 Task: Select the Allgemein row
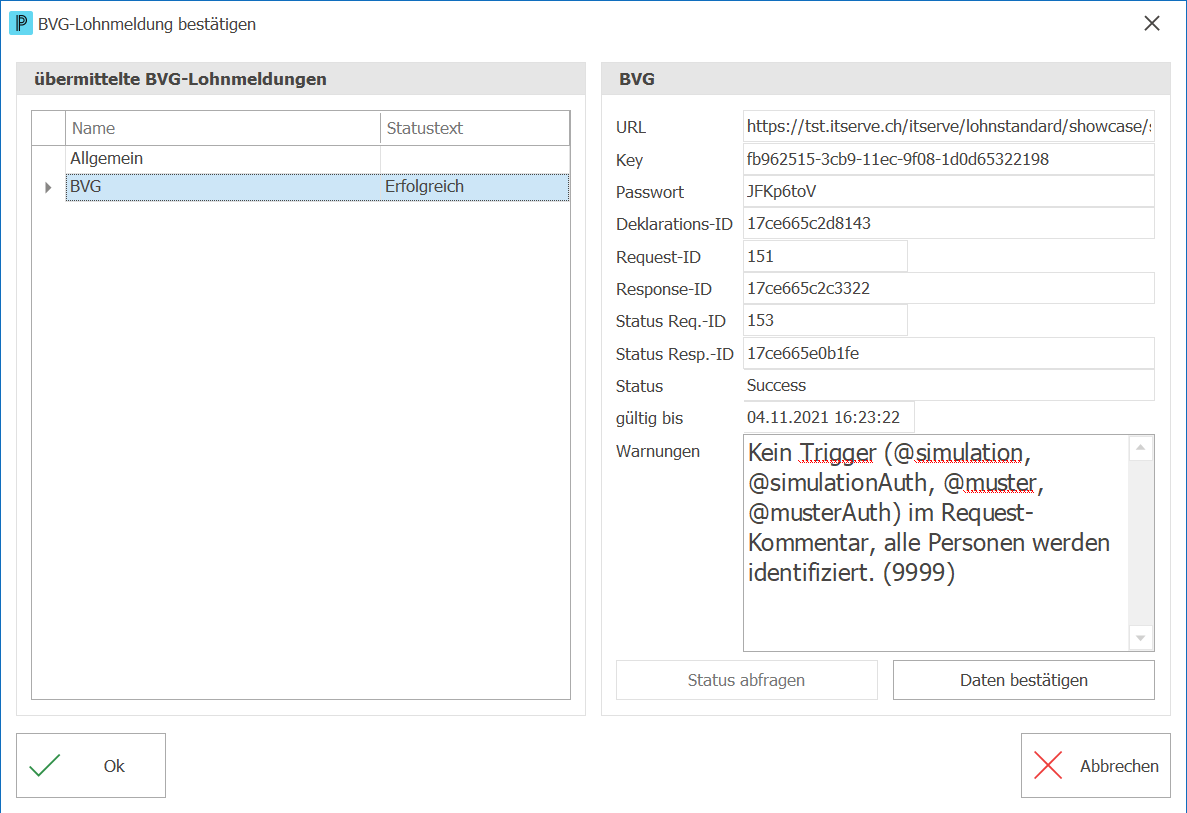click(317, 158)
